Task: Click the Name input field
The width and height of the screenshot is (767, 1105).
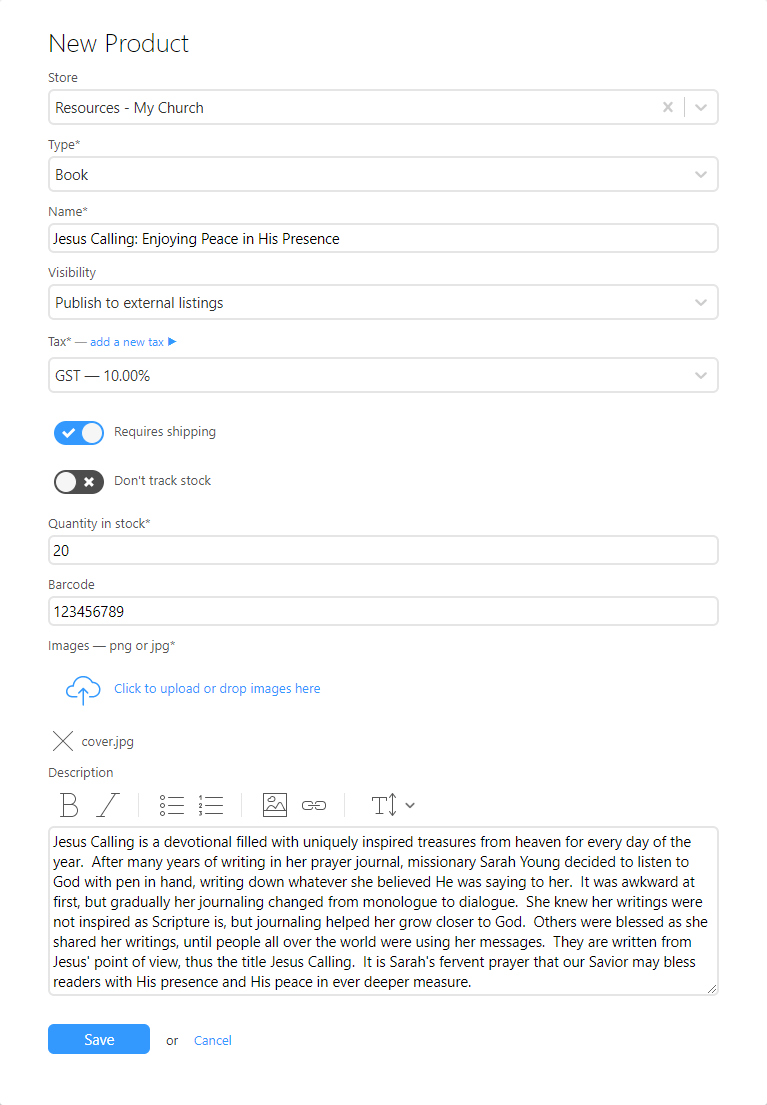Action: pyautogui.click(x=383, y=238)
